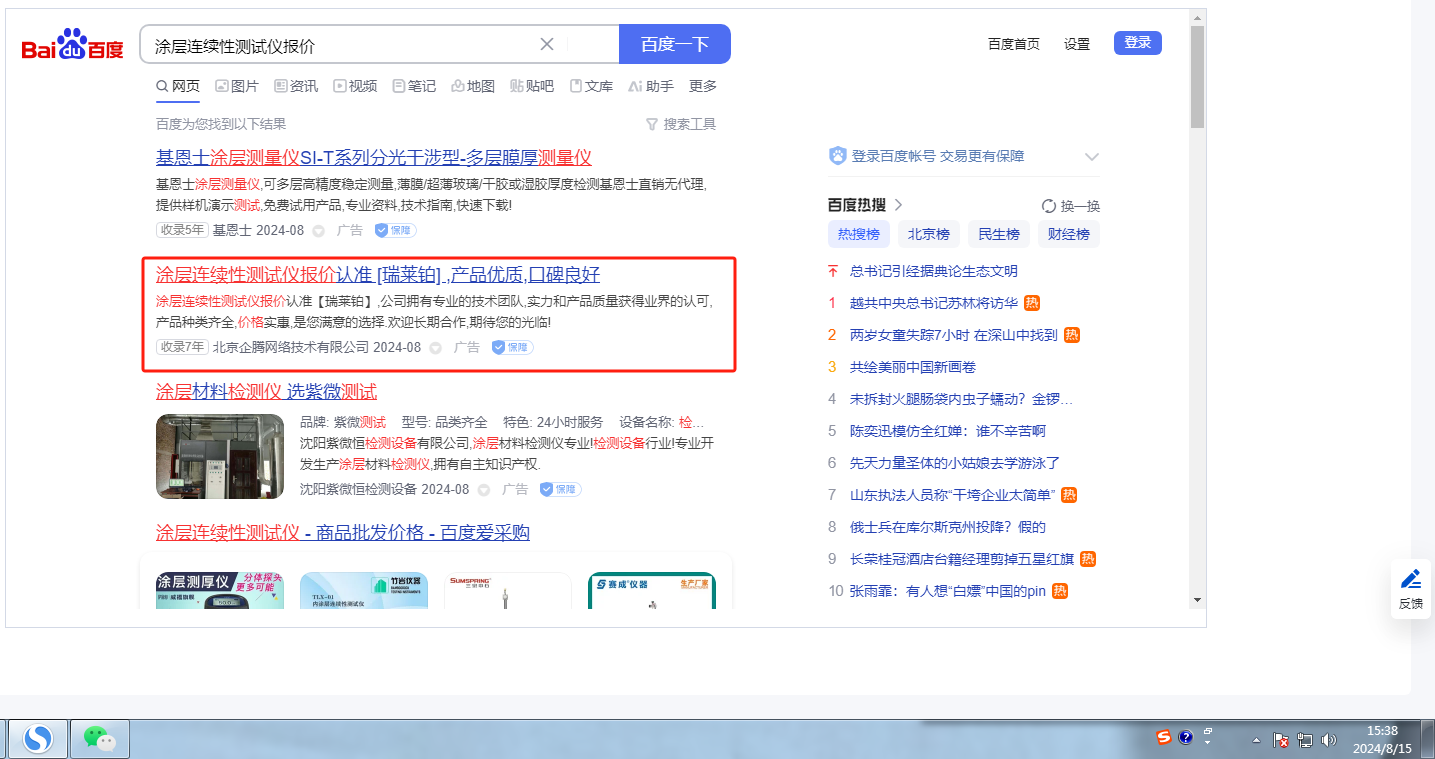
Task: Click the 保障 badge on the 北京企腾 result
Action: click(513, 347)
